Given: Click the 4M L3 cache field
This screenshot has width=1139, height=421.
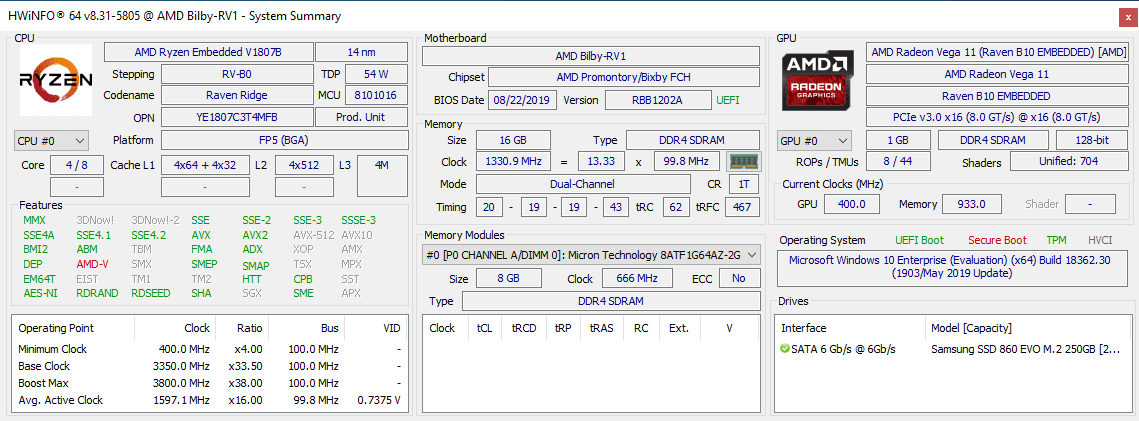Looking at the screenshot, I should (x=382, y=174).
